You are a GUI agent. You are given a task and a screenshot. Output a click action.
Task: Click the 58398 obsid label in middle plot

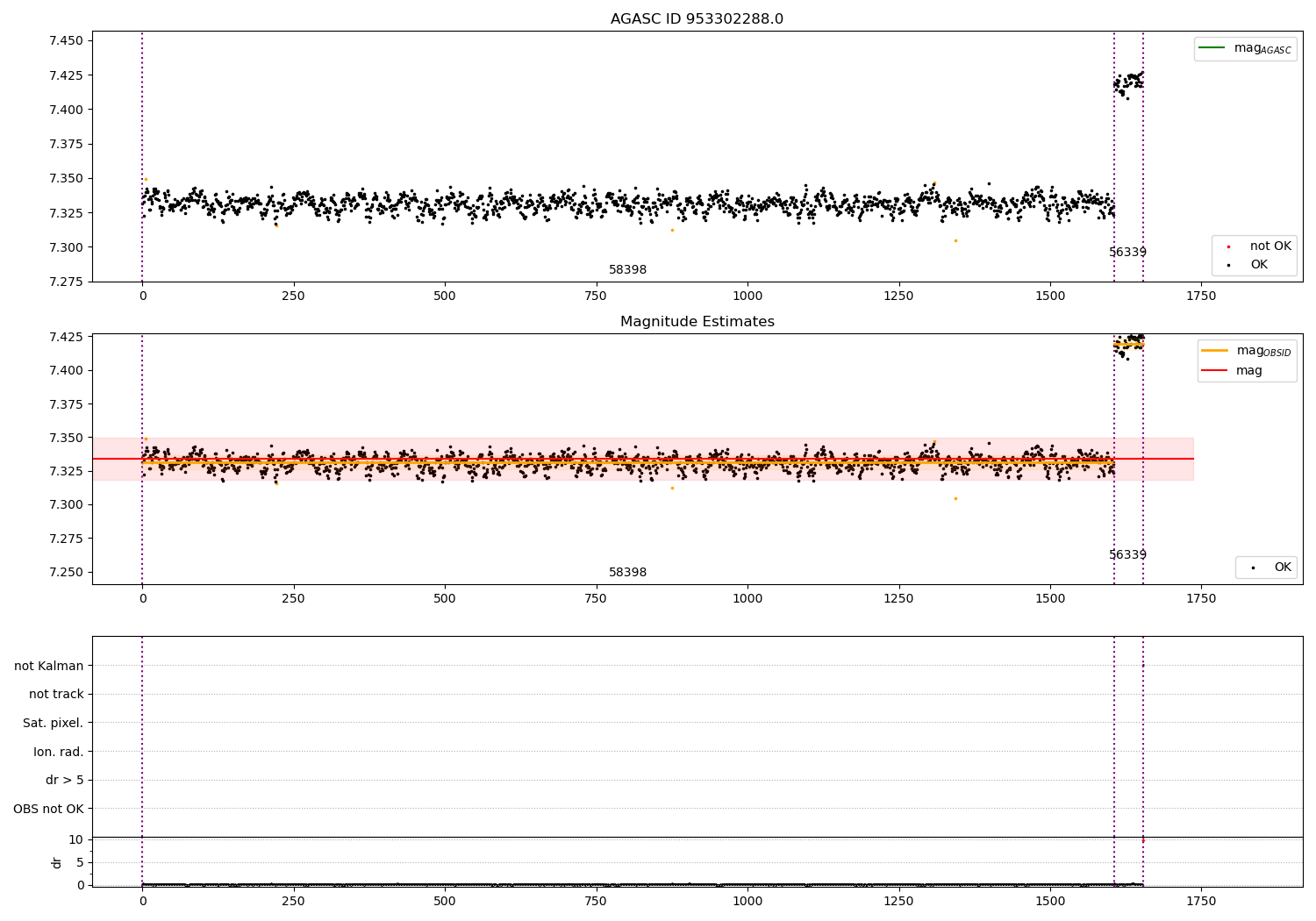(x=627, y=573)
